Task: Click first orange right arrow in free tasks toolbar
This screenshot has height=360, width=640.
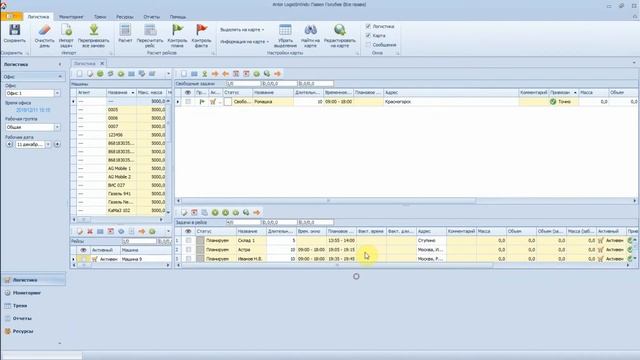Action: tap(215, 74)
